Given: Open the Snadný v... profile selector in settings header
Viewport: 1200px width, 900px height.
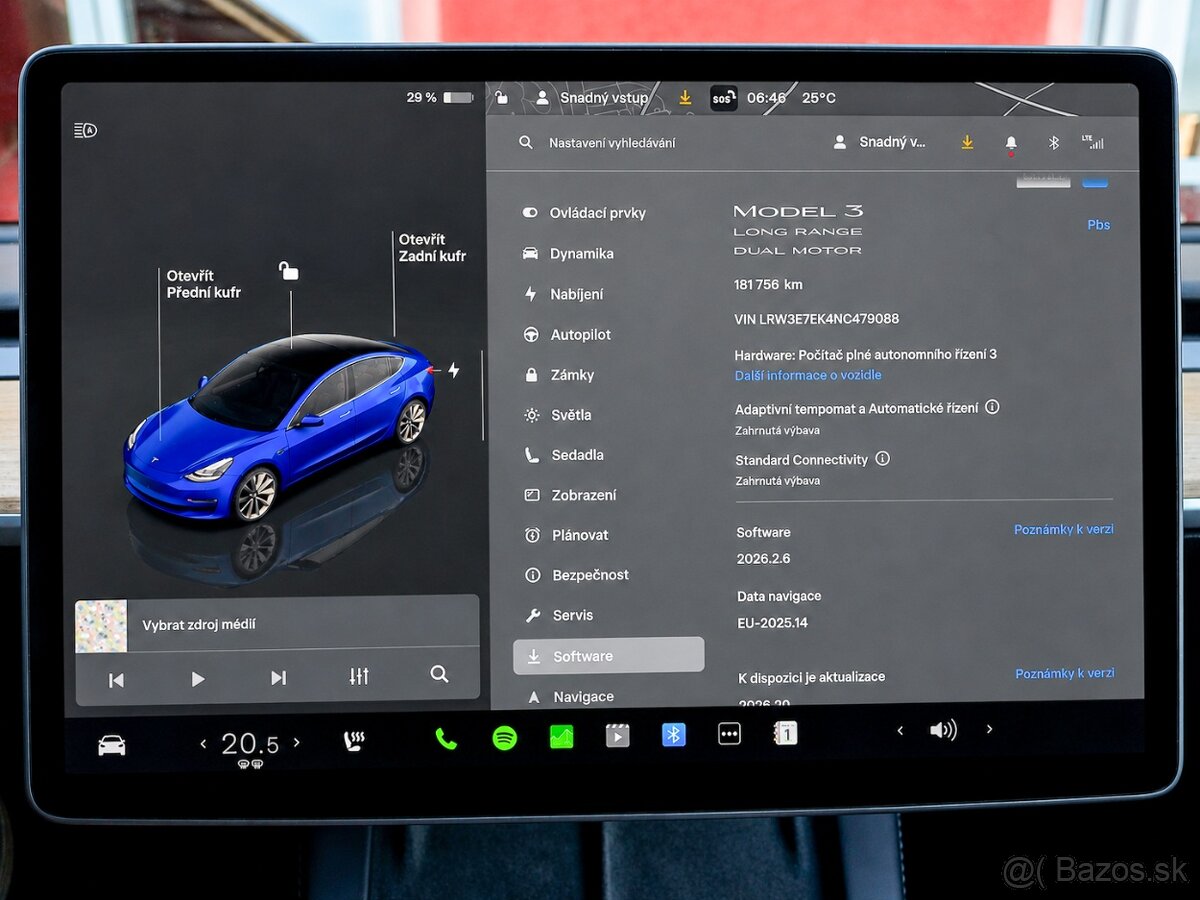Looking at the screenshot, I should tap(880, 142).
